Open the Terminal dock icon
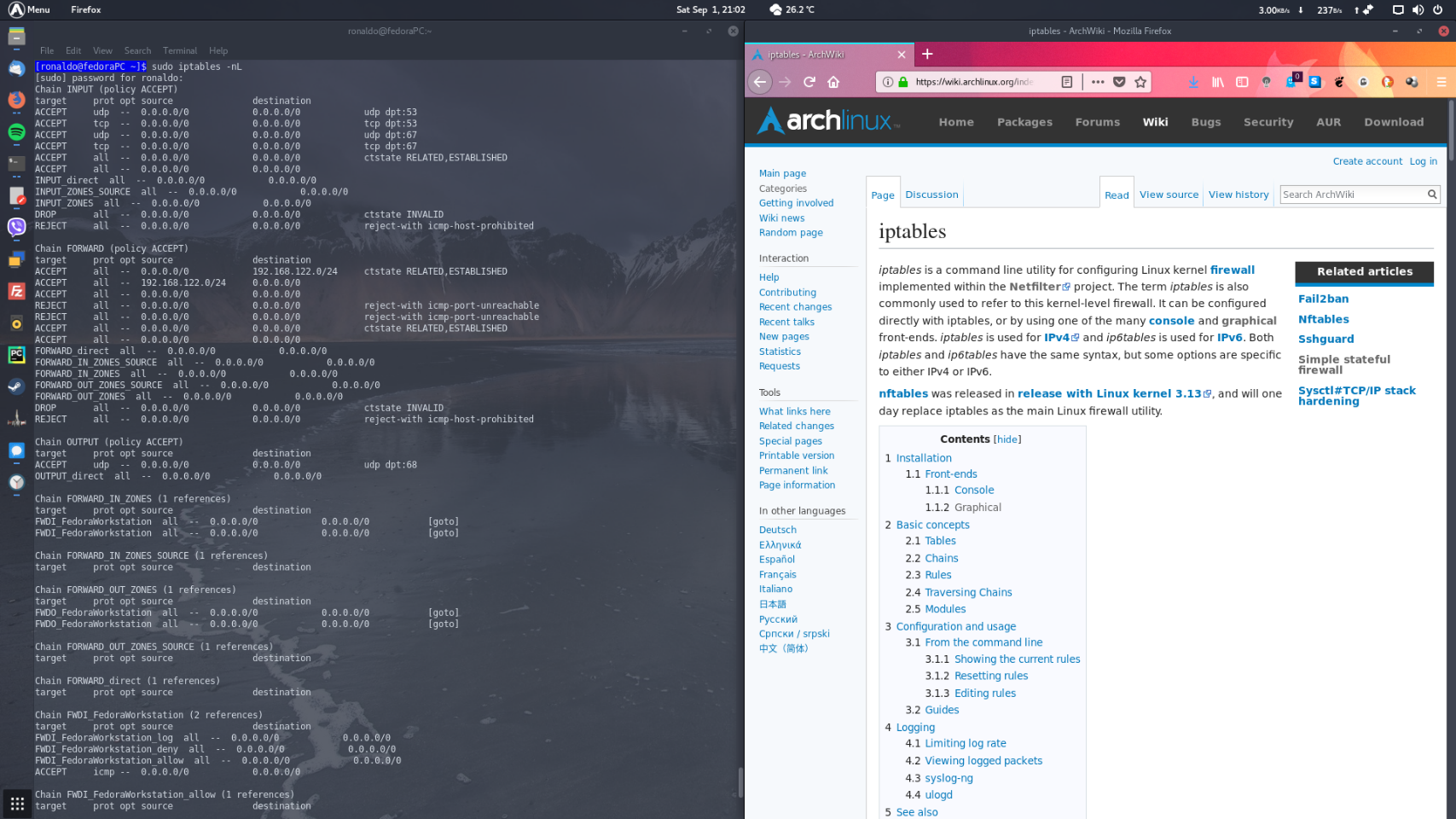Image resolution: width=1456 pixels, height=819 pixels. point(16,163)
